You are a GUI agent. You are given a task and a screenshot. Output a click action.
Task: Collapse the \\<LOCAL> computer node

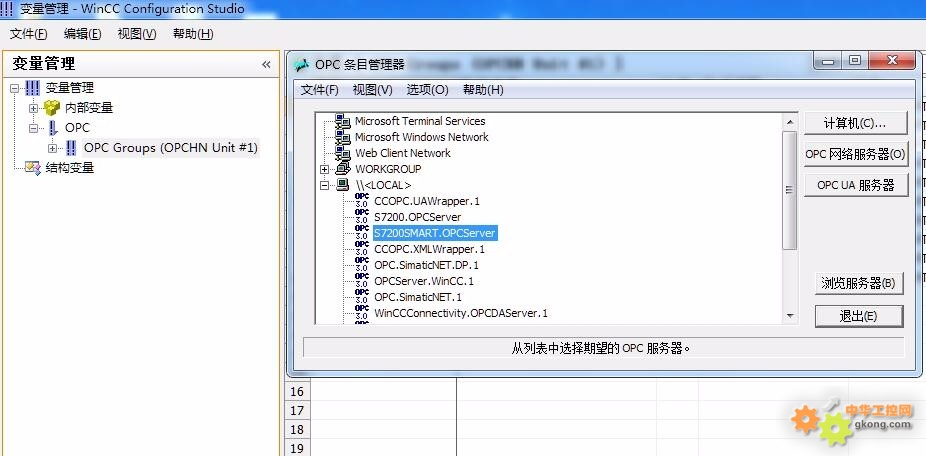coord(324,185)
